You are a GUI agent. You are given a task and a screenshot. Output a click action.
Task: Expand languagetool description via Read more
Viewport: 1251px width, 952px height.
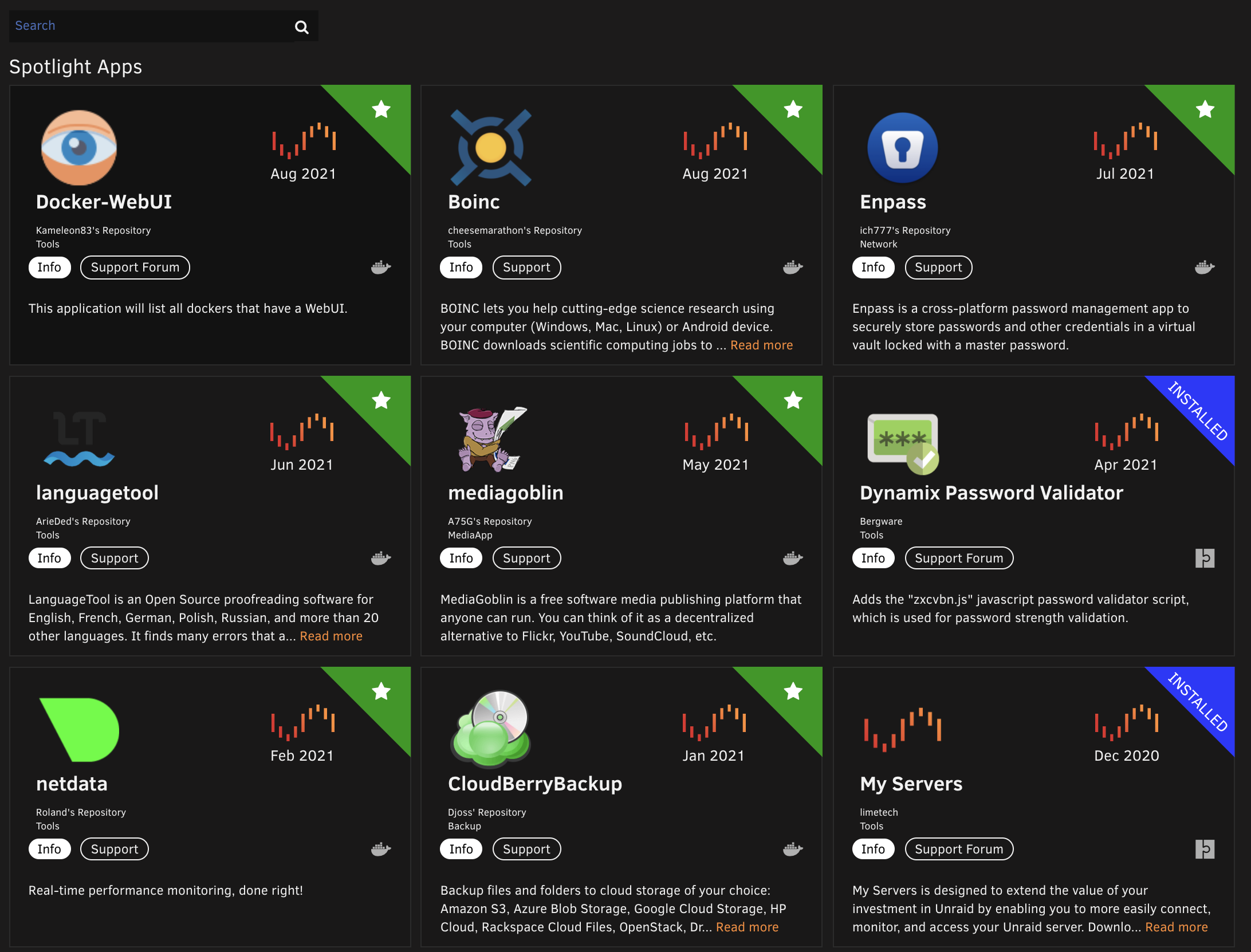(331, 636)
